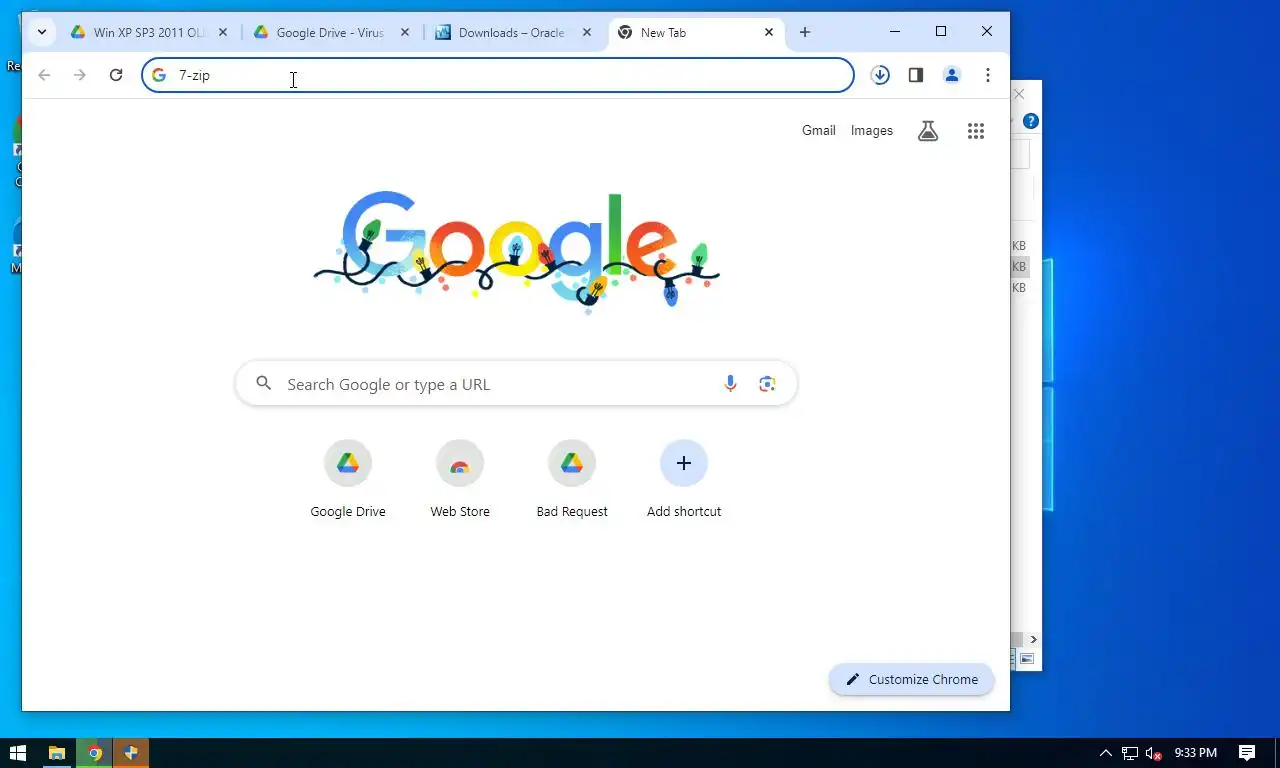
Task: Click the Google icon in address bar
Action: [x=158, y=75]
